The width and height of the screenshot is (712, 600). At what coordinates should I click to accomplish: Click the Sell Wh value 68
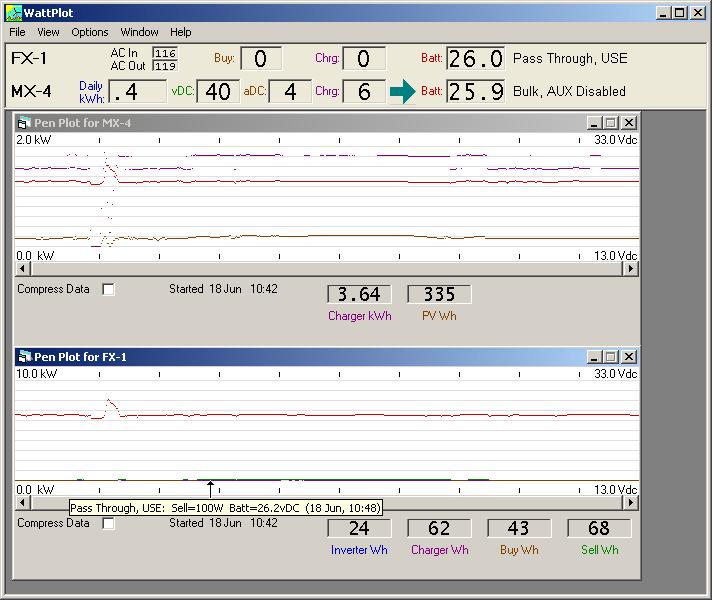pos(599,528)
